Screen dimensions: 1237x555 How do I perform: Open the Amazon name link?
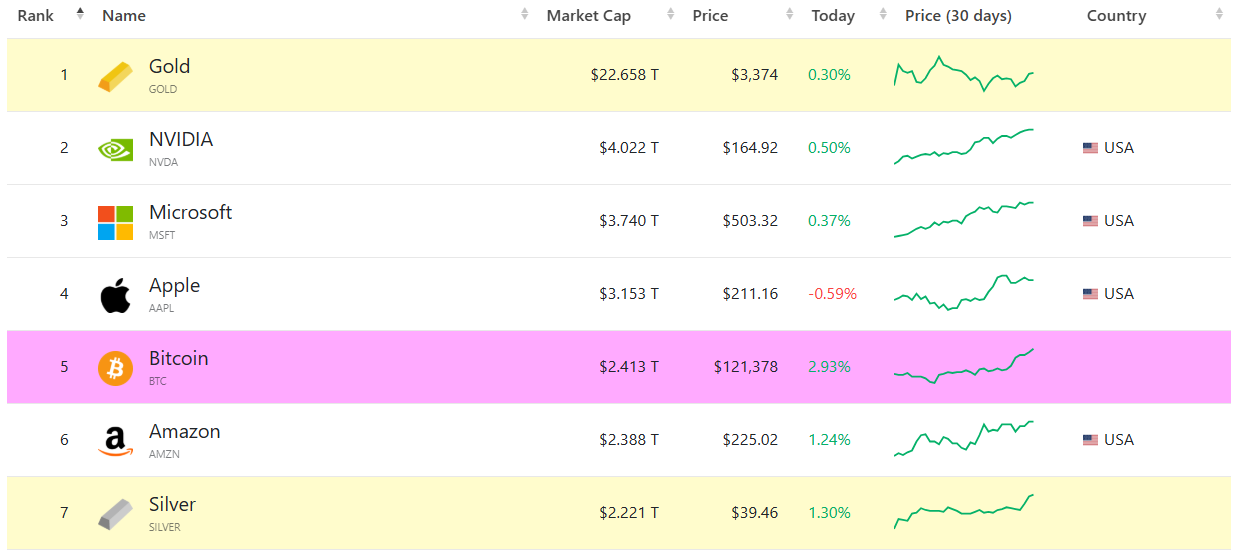tap(184, 432)
